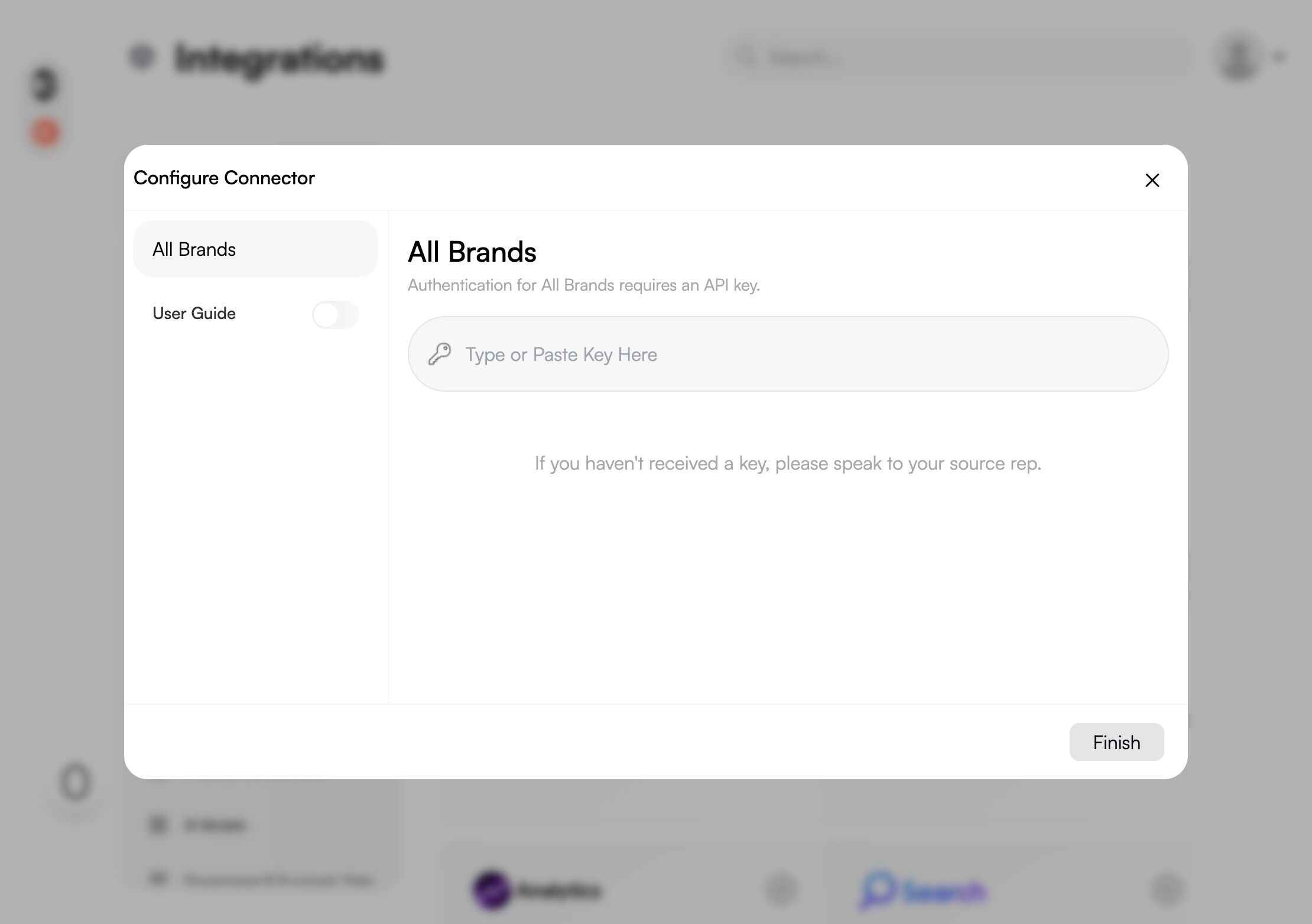Enable the User Guide toggle

tap(335, 314)
